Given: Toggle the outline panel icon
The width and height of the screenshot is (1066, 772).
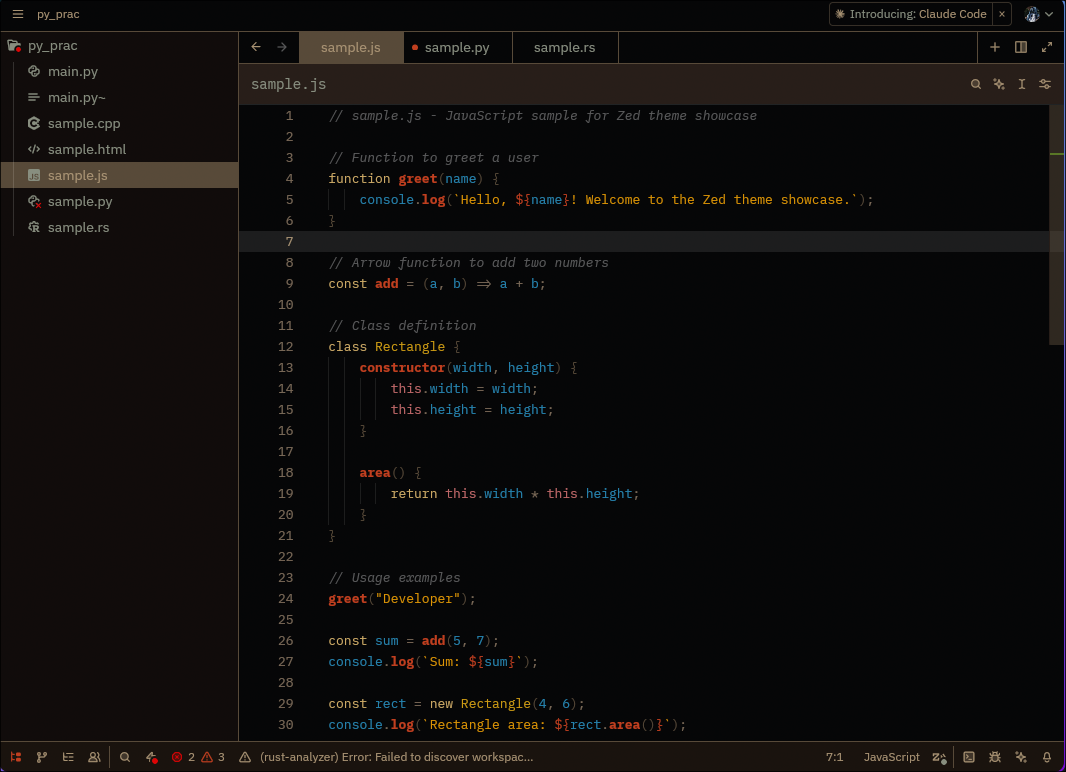Looking at the screenshot, I should (x=68, y=757).
